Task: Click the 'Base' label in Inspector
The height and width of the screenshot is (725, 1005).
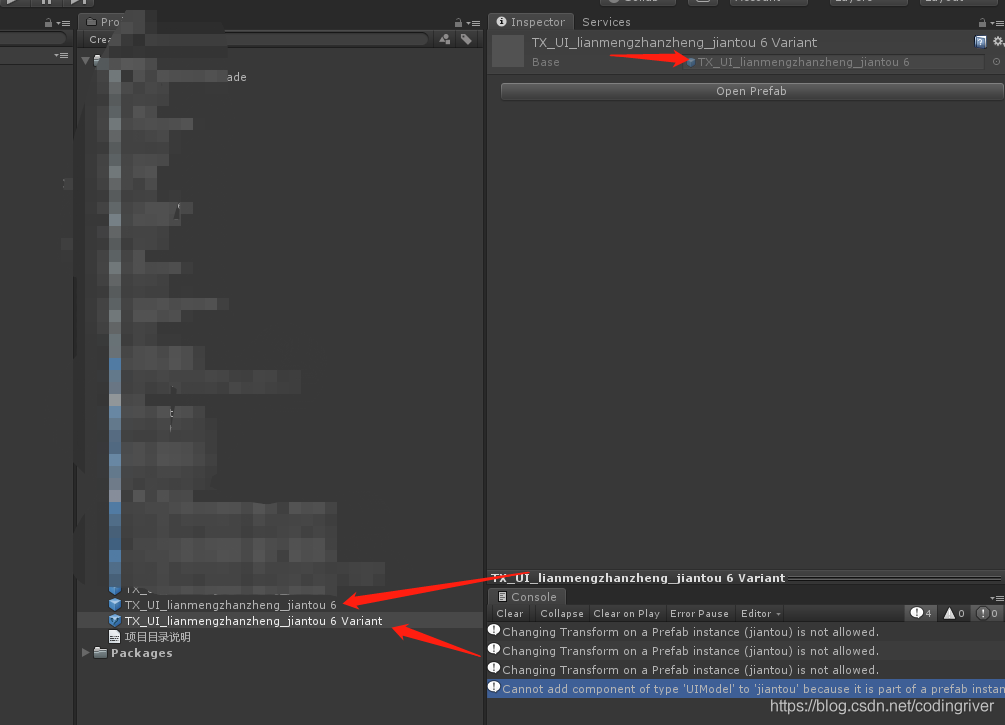Action: click(x=545, y=62)
